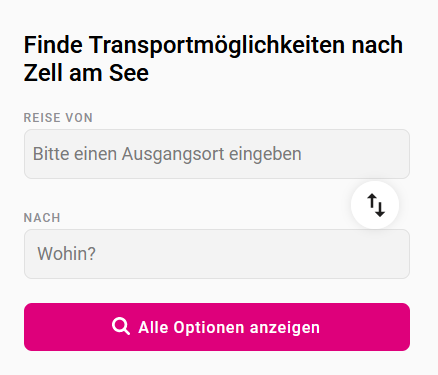Select the 'NACH' label
Image resolution: width=438 pixels, height=375 pixels.
tap(42, 218)
